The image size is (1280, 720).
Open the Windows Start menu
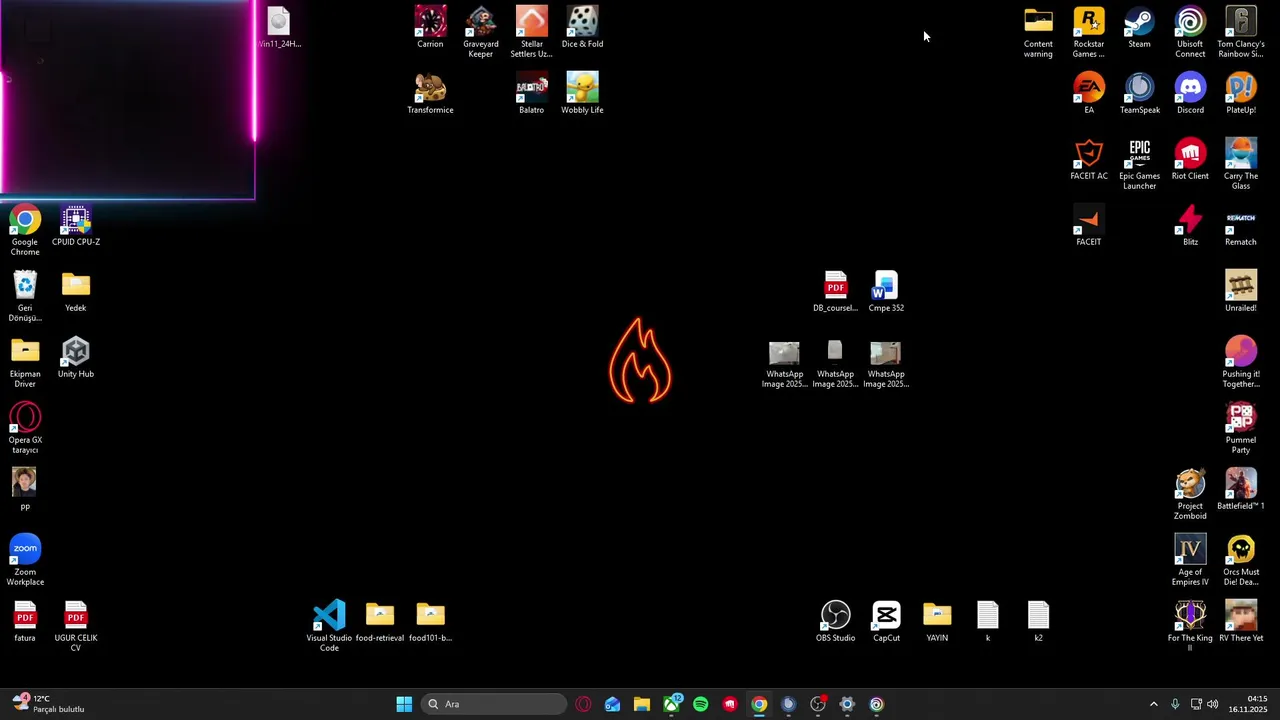(x=404, y=704)
